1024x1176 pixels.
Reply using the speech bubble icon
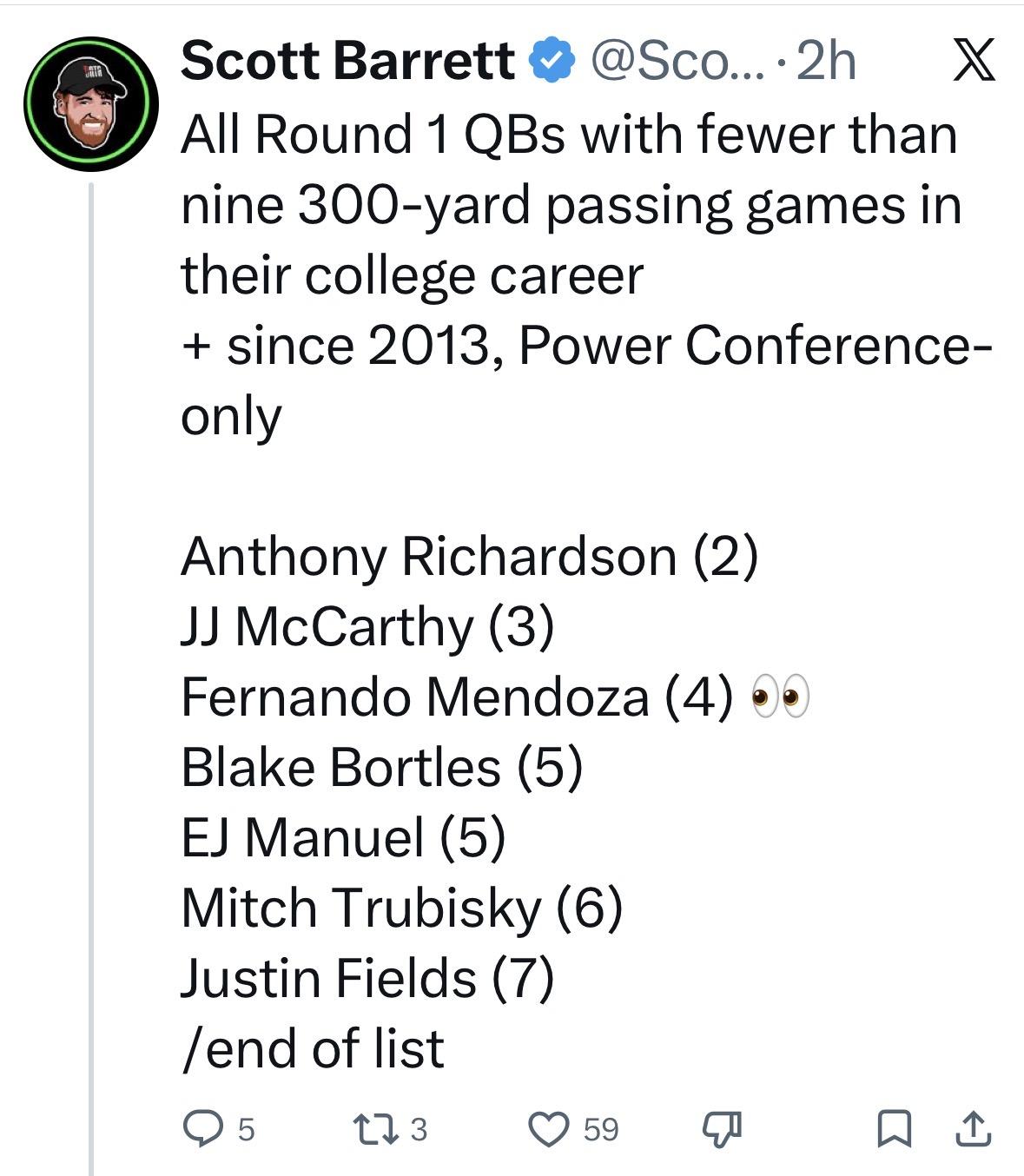click(x=202, y=1129)
